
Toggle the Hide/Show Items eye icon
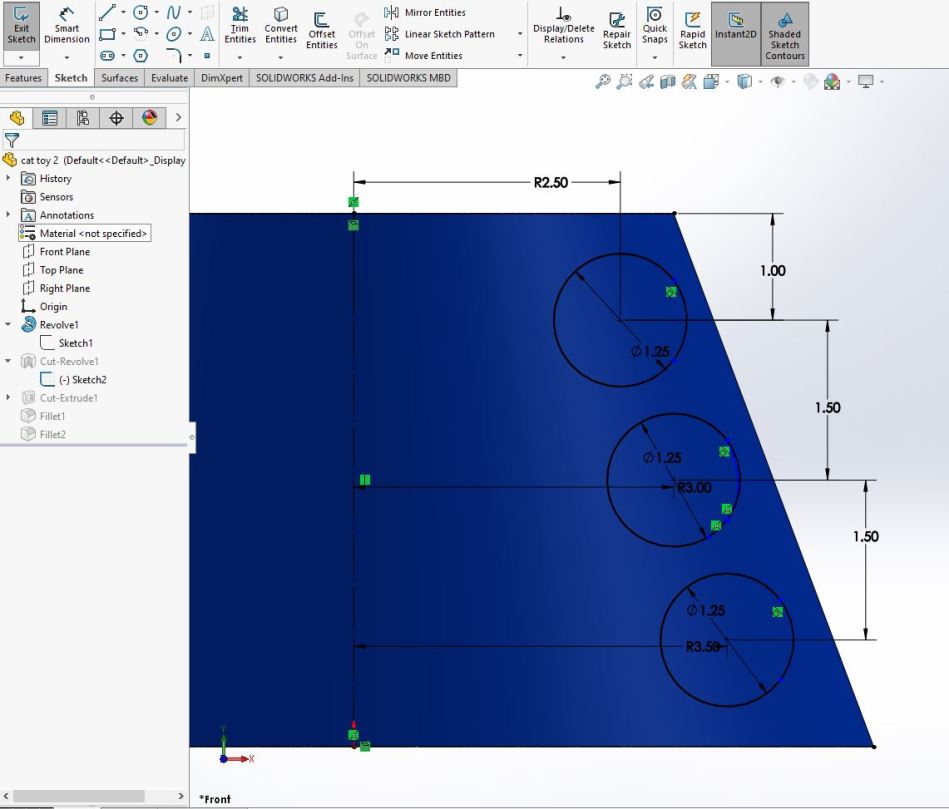point(777,82)
